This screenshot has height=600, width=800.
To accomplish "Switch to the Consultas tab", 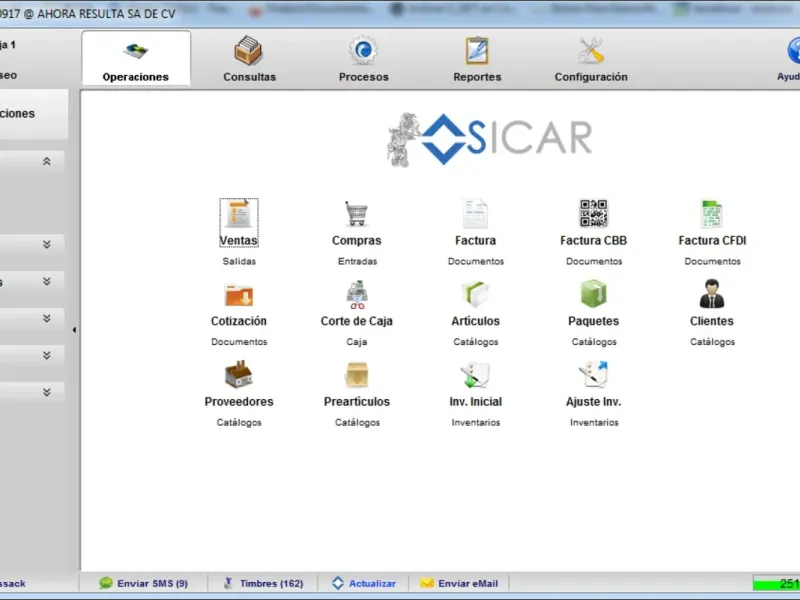I will tap(249, 59).
